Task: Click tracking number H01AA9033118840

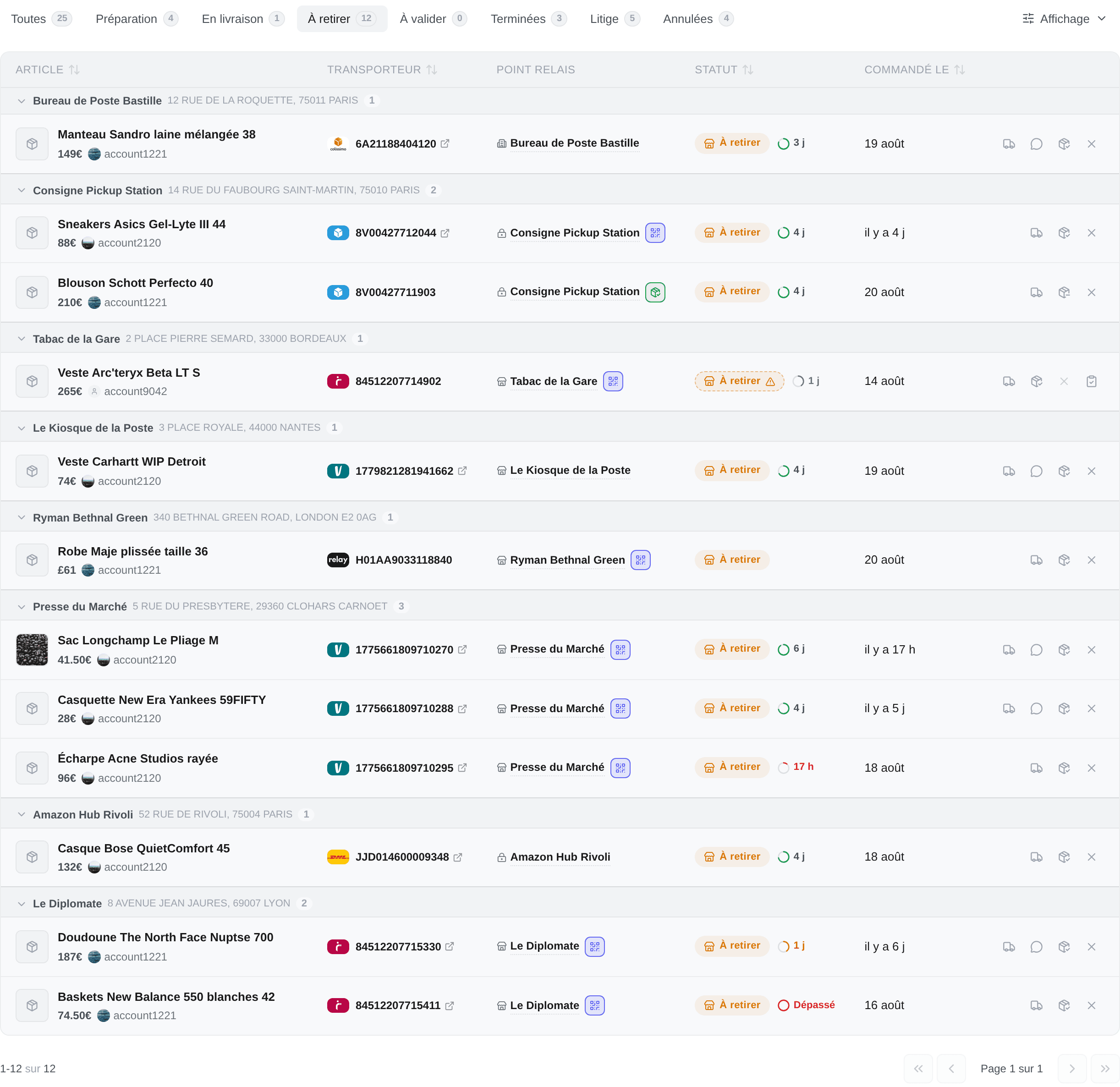Action: click(x=403, y=560)
